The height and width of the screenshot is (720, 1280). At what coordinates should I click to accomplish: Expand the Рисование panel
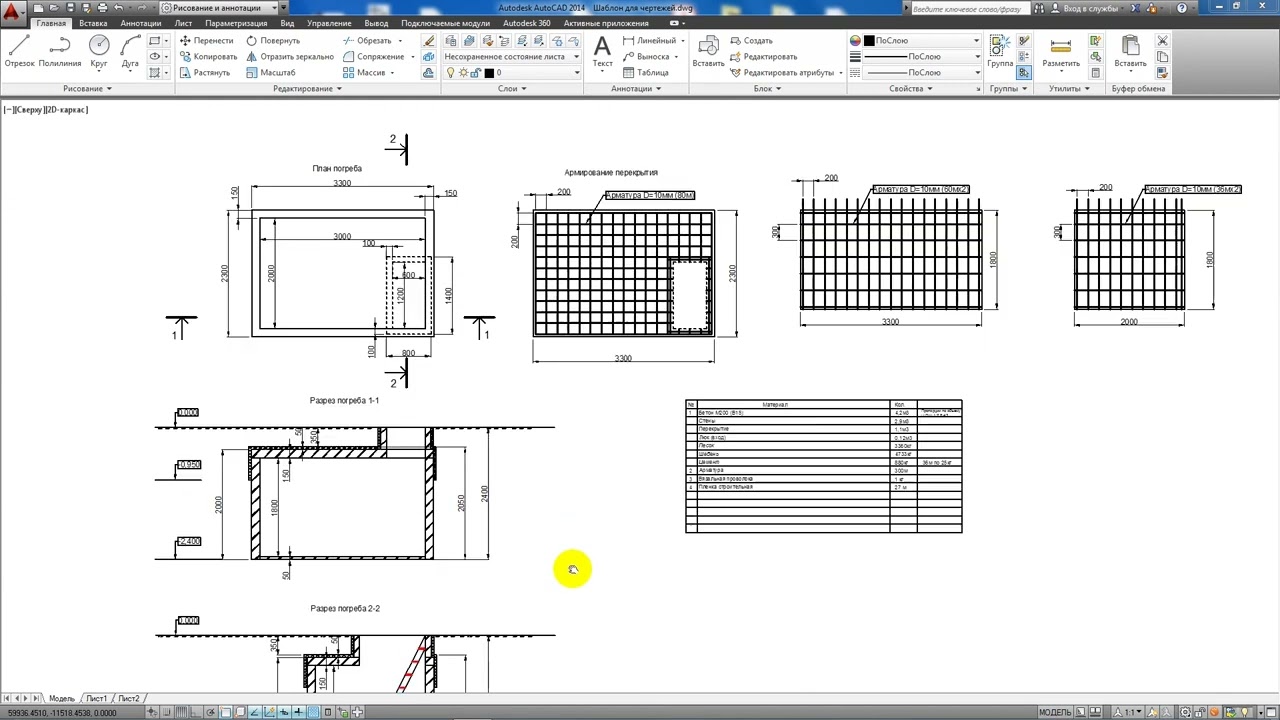pyautogui.click(x=87, y=89)
